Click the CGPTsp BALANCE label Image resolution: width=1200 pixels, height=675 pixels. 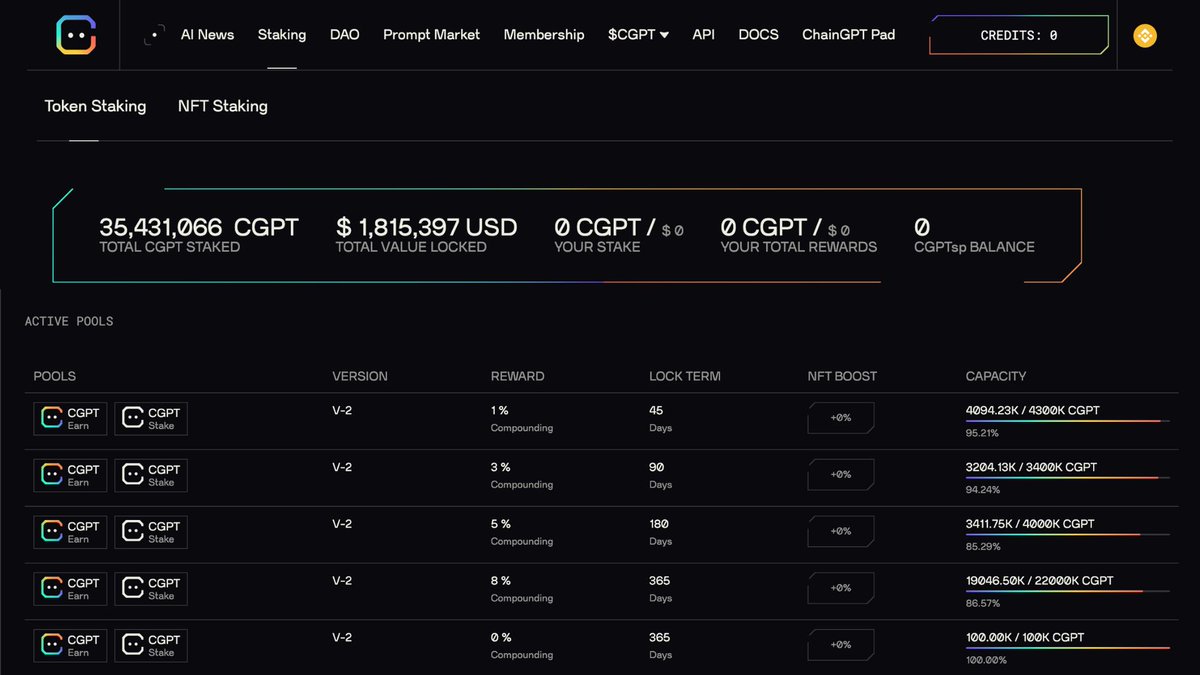[975, 247]
